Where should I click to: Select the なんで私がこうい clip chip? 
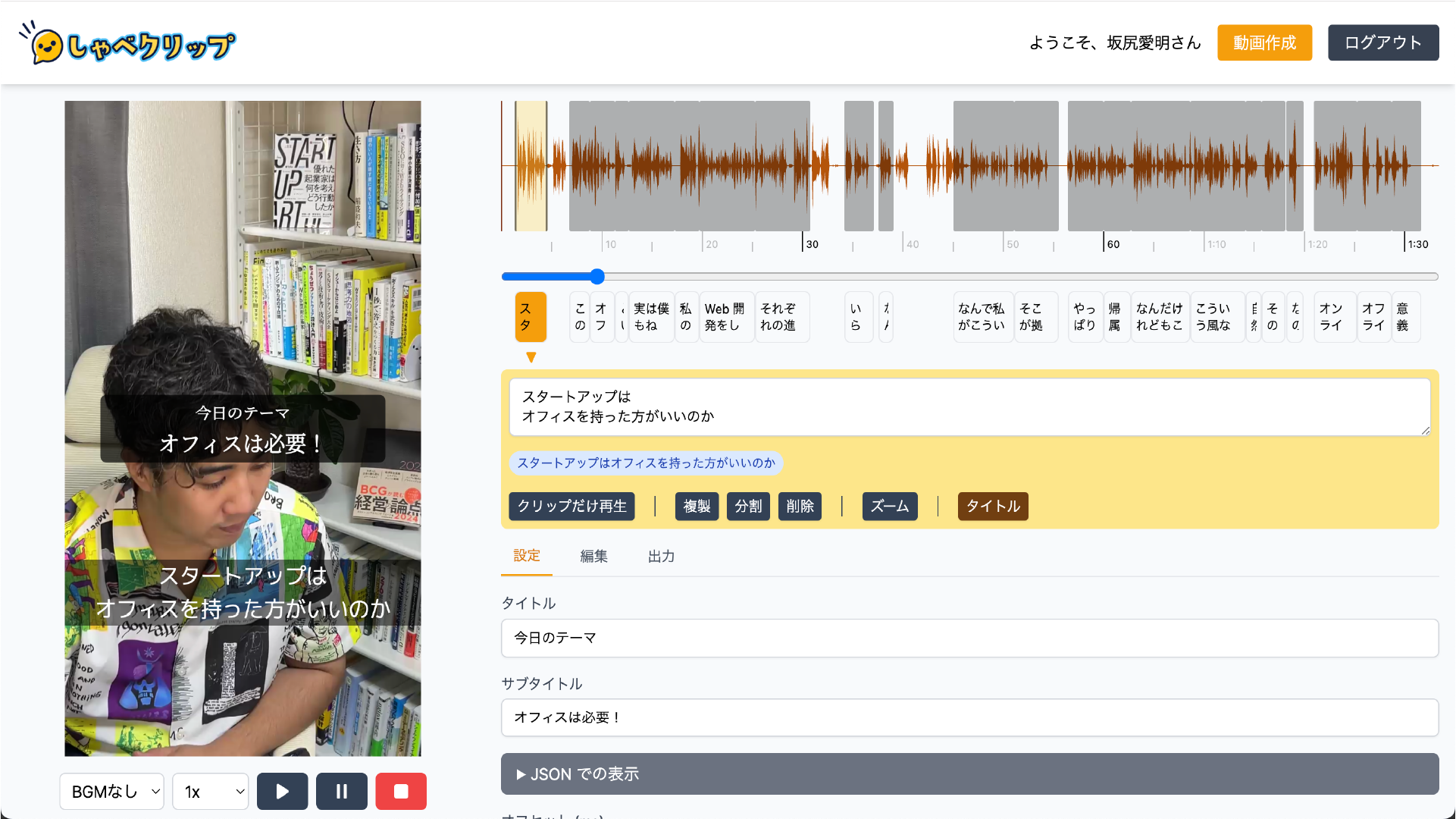(982, 317)
